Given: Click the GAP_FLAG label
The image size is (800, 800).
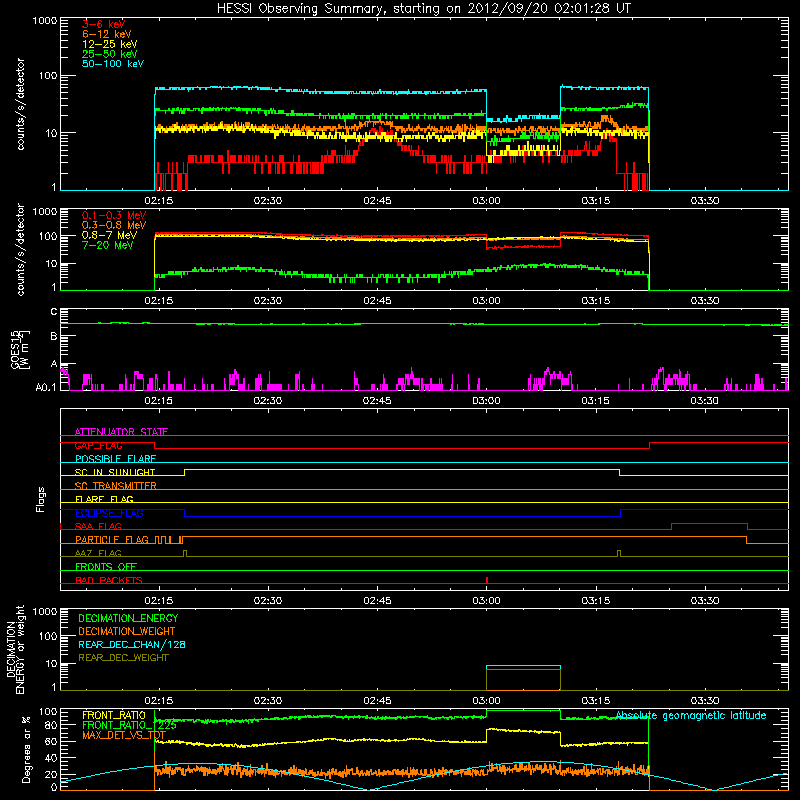Looking at the screenshot, I should coord(98,445).
